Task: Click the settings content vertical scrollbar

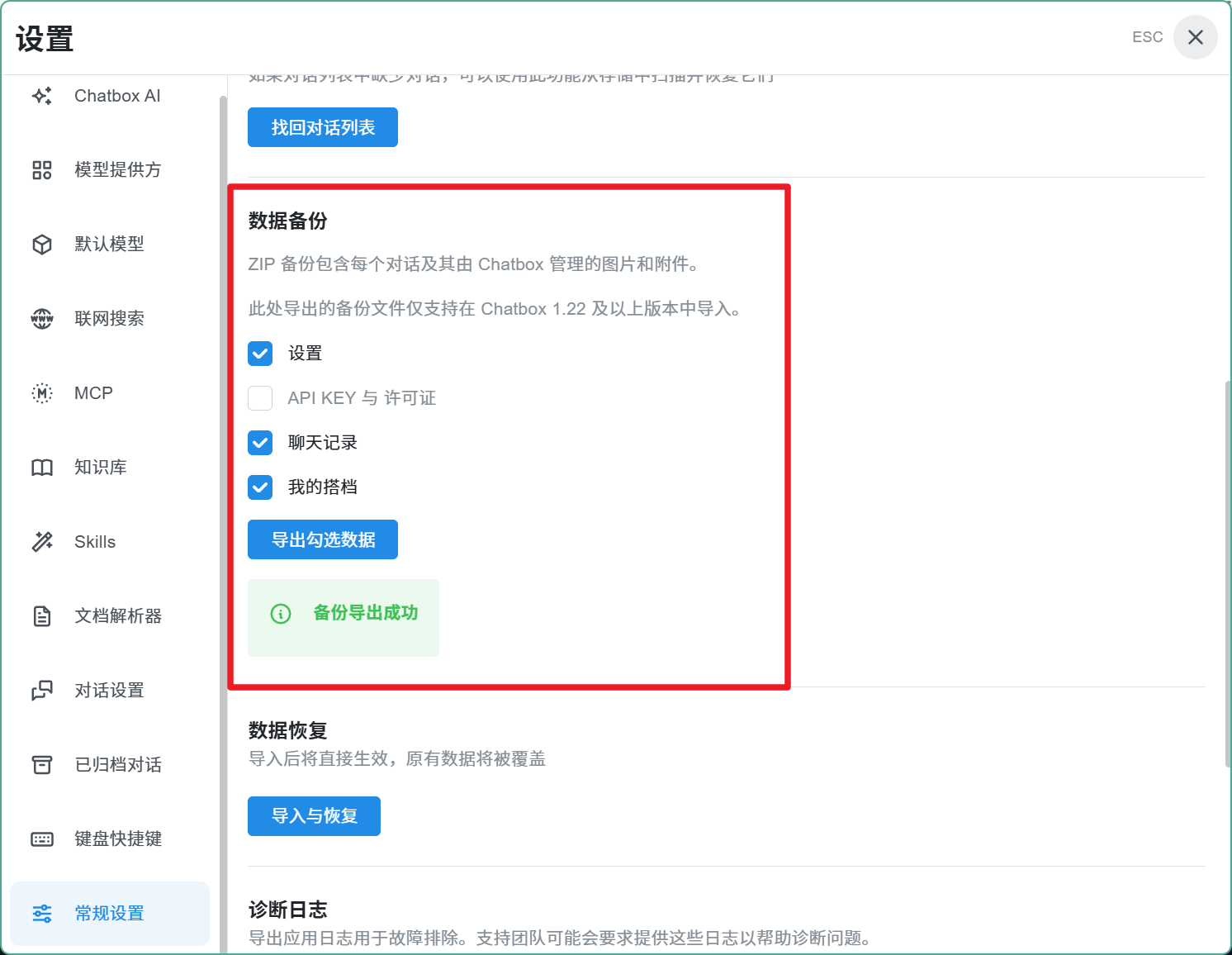Action: (x=1227, y=574)
